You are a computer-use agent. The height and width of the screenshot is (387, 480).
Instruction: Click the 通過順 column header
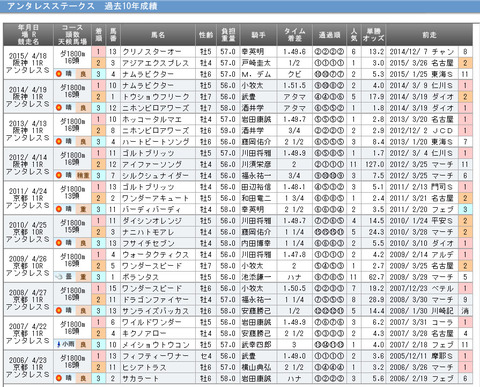[x=329, y=35]
